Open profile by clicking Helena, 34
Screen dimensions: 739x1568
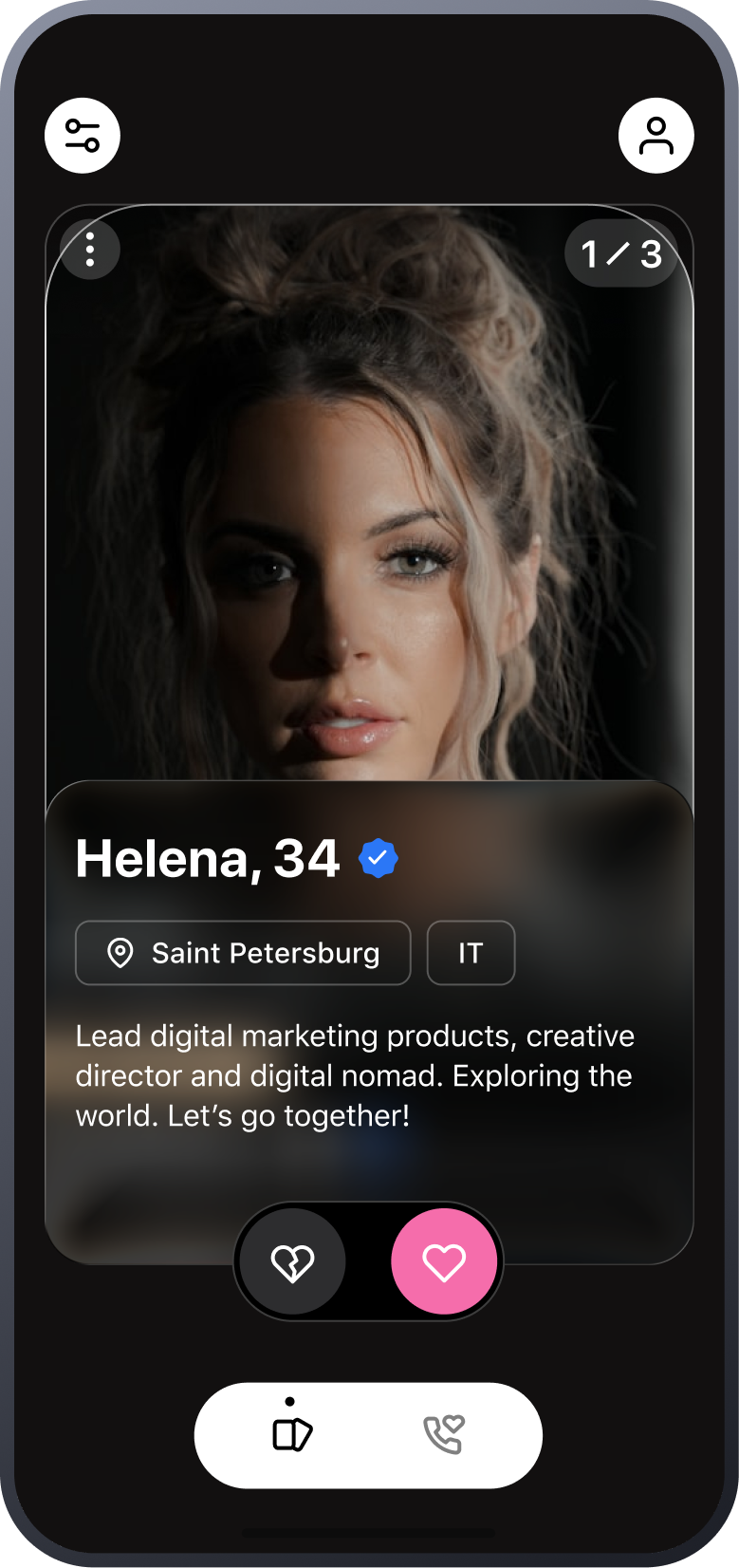pos(207,858)
